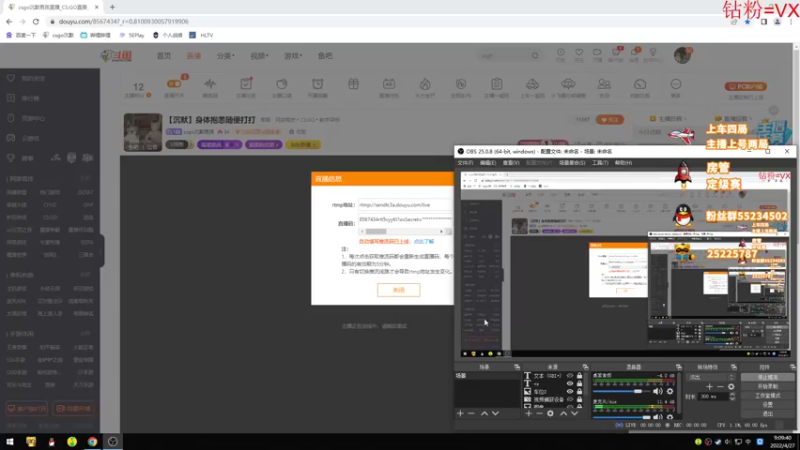Move source down in OBS Sources dock

click(574, 413)
